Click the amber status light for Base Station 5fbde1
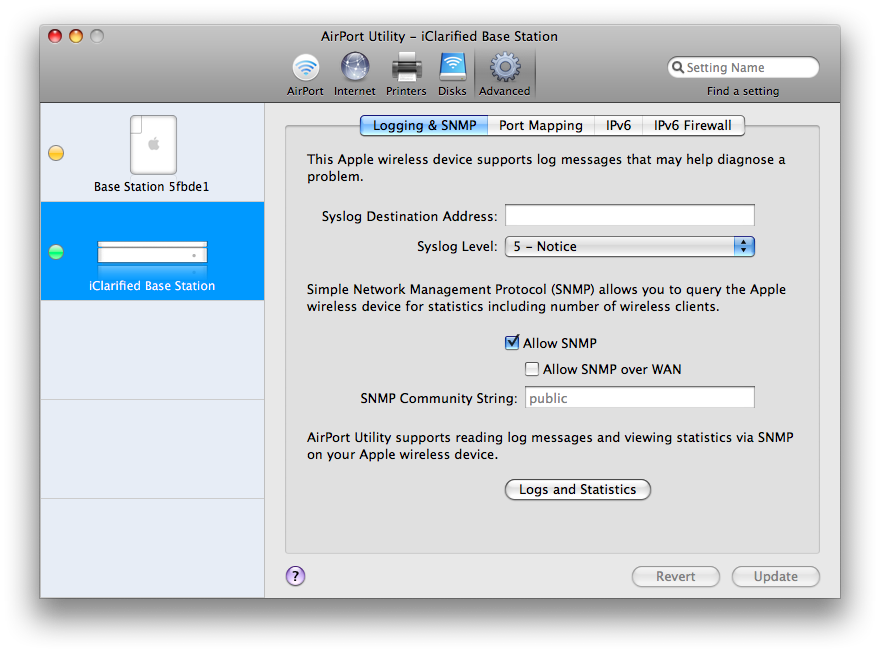Image resolution: width=880 pixels, height=653 pixels. click(x=56, y=153)
